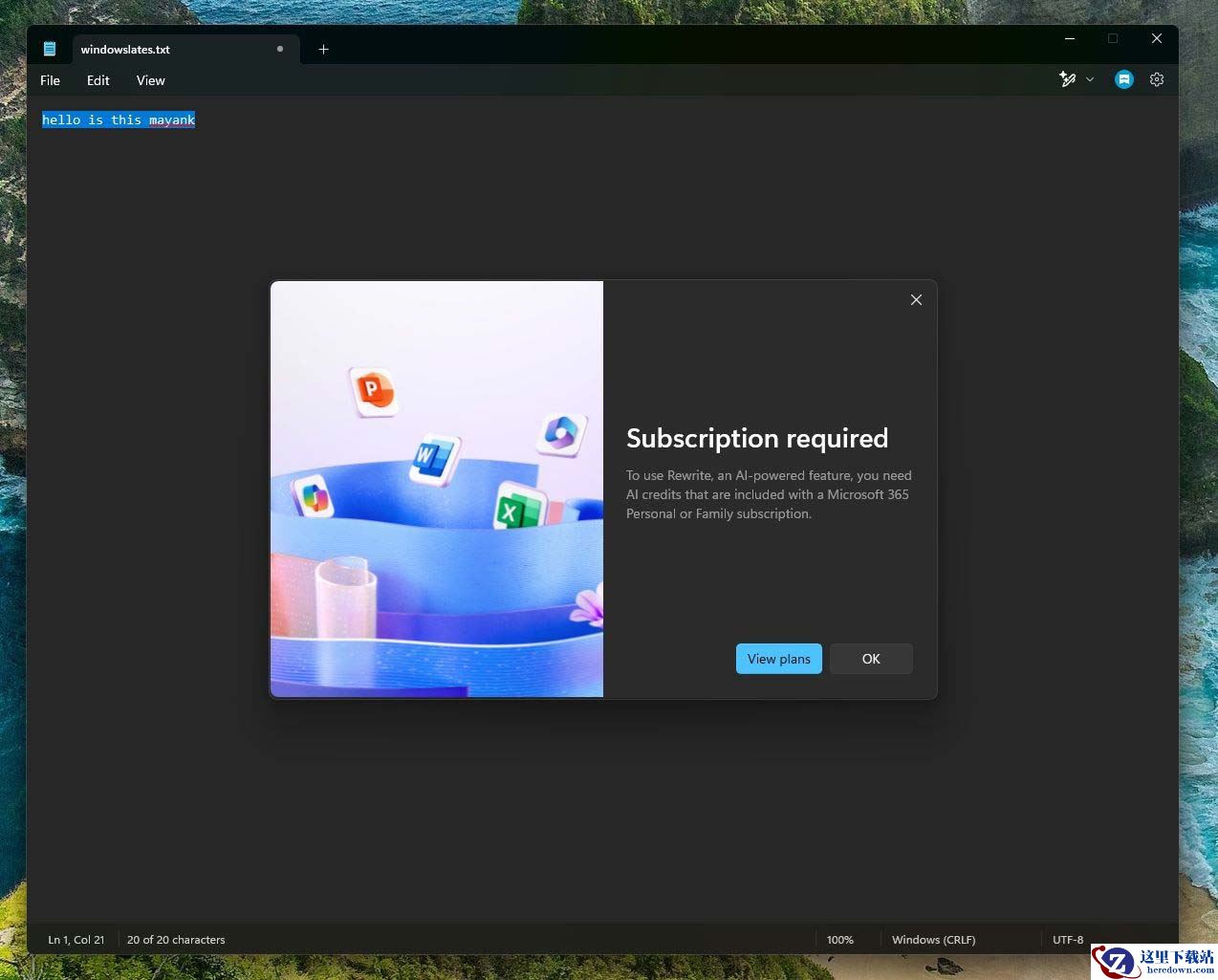Click the Notepad app icon in title bar

(x=50, y=49)
